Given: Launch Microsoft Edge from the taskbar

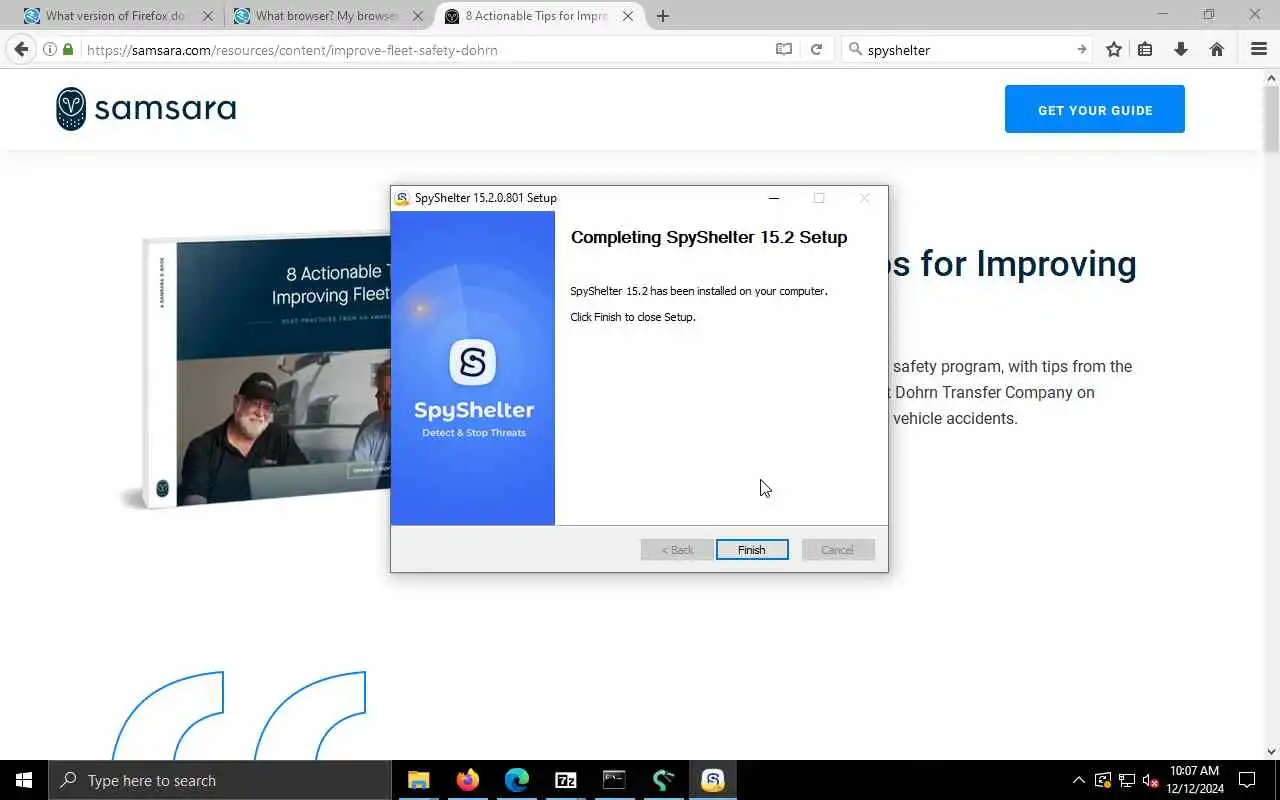Looking at the screenshot, I should [516, 780].
